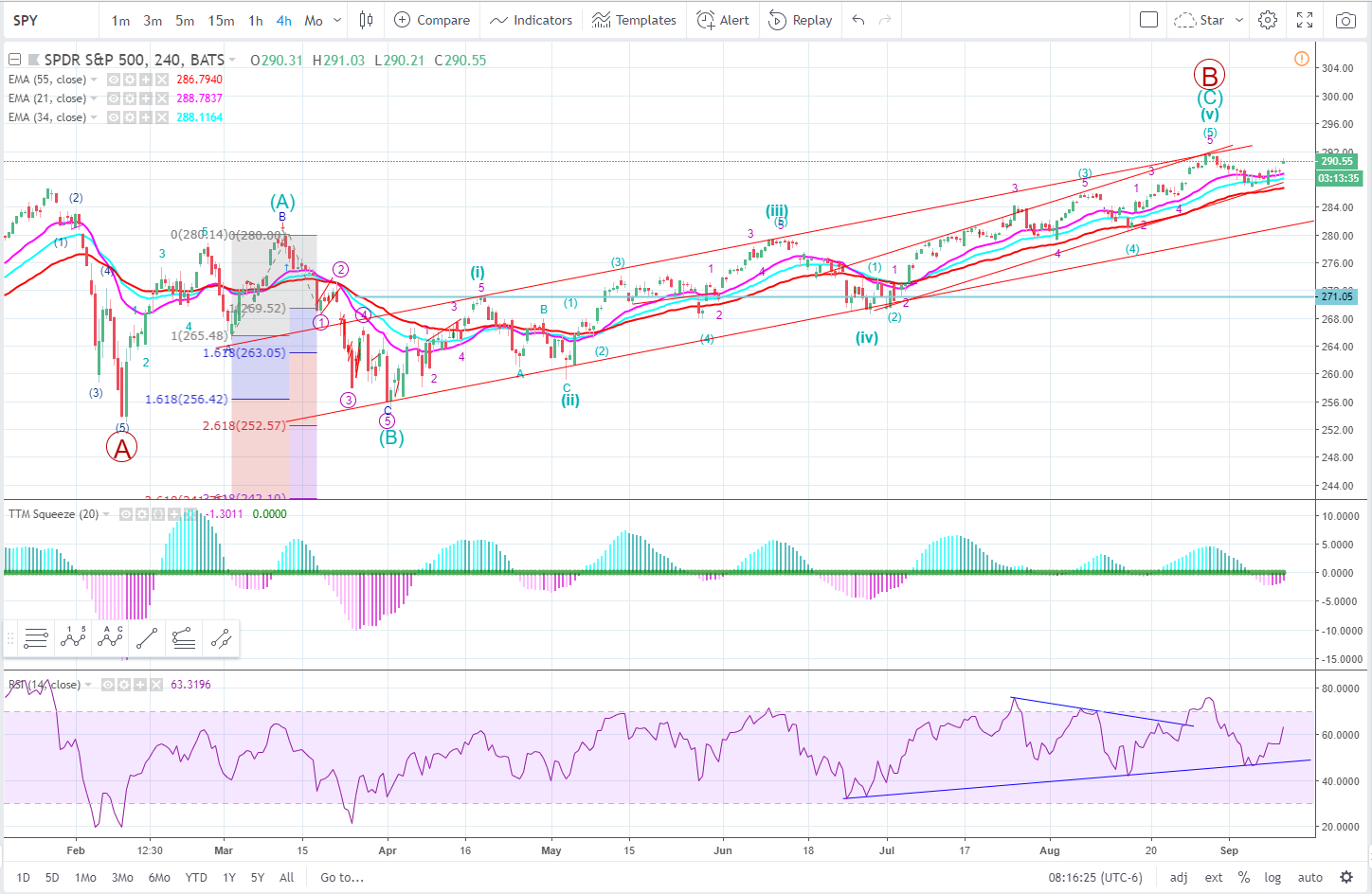Hide the EMA (55, close) line
This screenshot has width=1372, height=894.
[114, 80]
